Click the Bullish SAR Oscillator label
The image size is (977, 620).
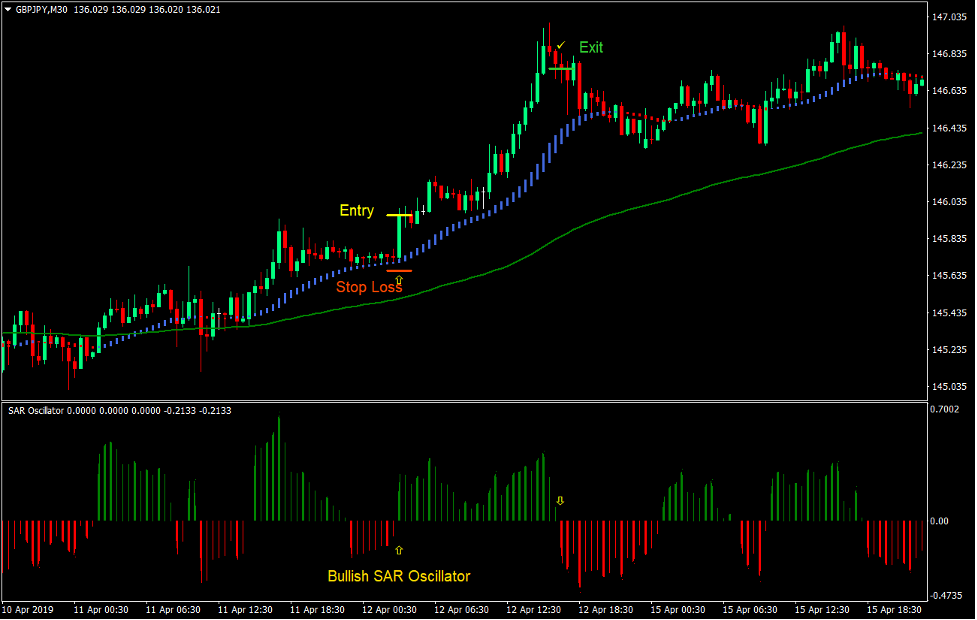[x=400, y=576]
